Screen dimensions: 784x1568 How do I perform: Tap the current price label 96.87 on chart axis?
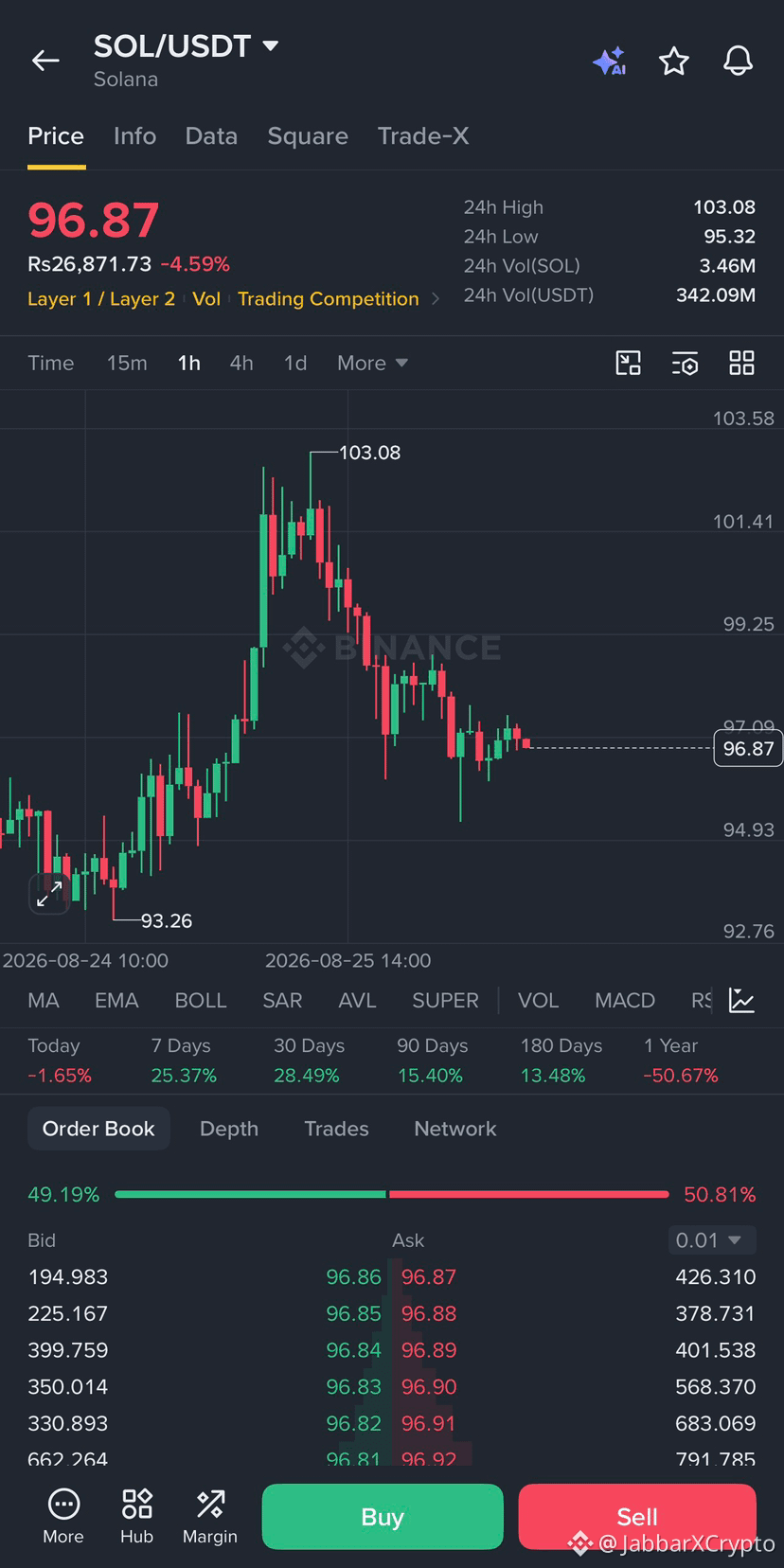[x=748, y=749]
